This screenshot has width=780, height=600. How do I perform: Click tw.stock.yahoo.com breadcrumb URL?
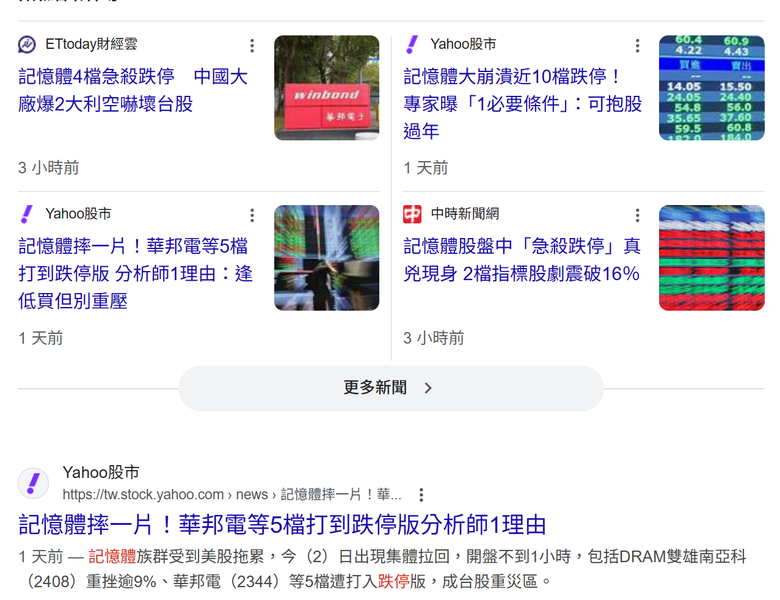[232, 495]
